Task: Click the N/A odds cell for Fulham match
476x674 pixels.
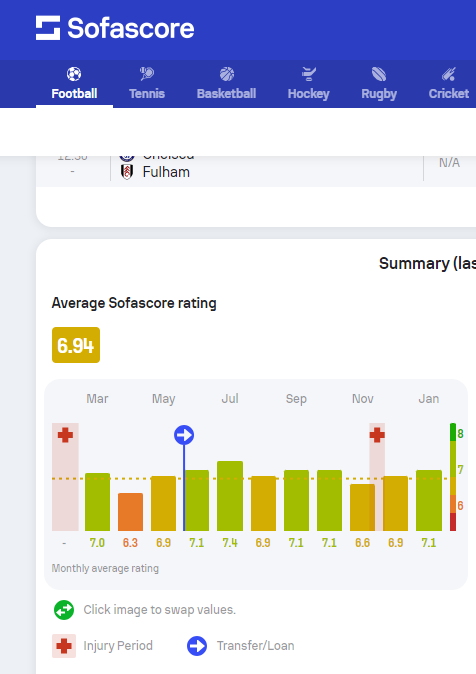Action: [449, 162]
